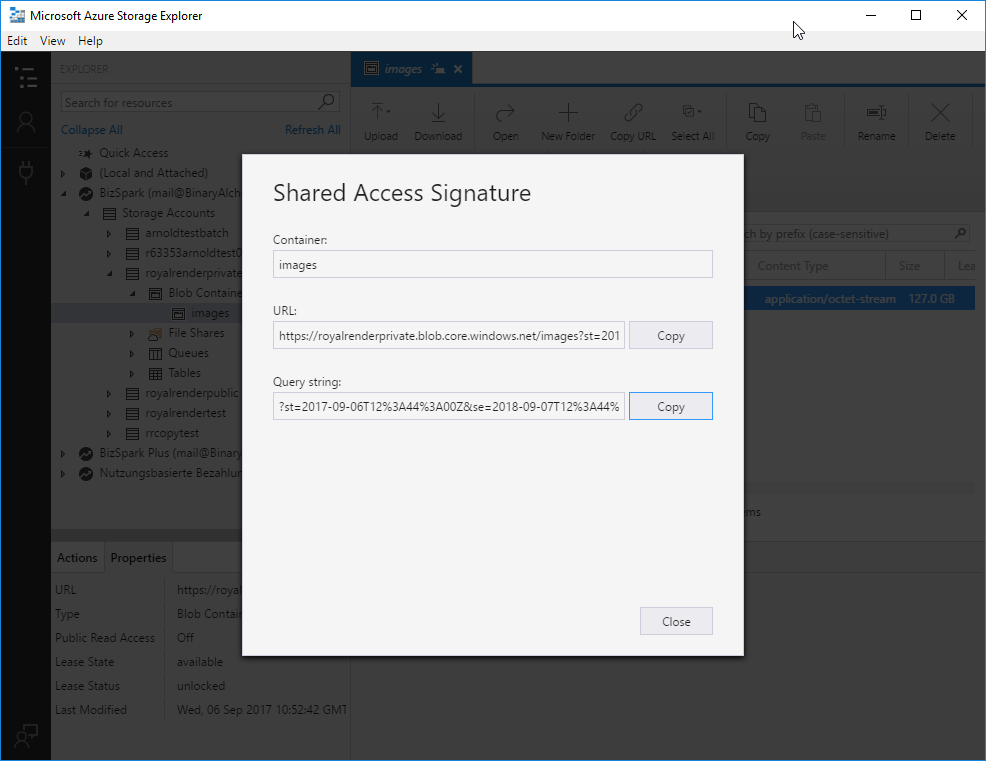Focus the Search for resources box
The width and height of the screenshot is (986, 761).
(200, 102)
